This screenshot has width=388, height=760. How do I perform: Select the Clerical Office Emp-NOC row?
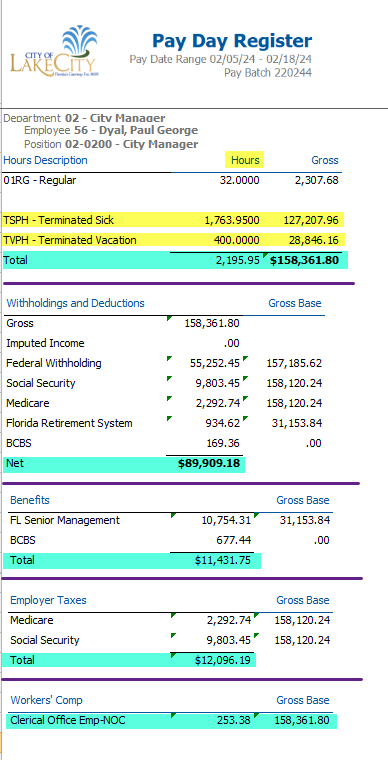pos(172,721)
